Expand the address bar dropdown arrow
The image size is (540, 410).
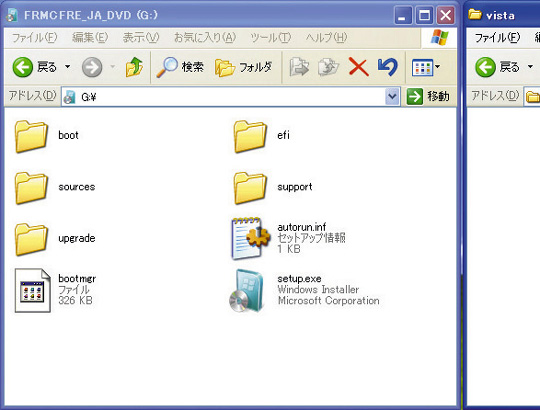click(392, 96)
